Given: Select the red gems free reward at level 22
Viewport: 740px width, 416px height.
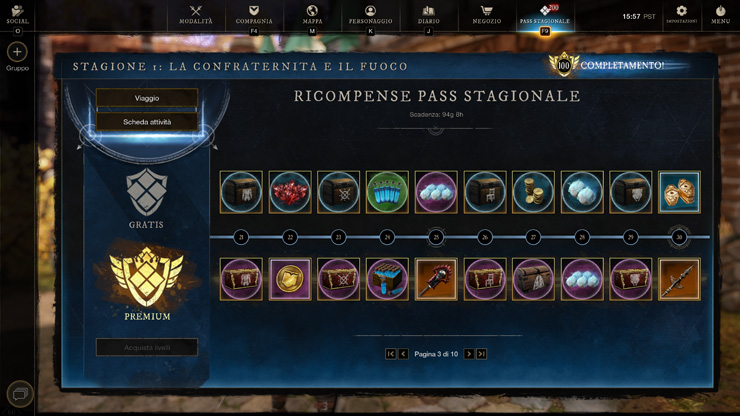Looking at the screenshot, I should pos(290,192).
